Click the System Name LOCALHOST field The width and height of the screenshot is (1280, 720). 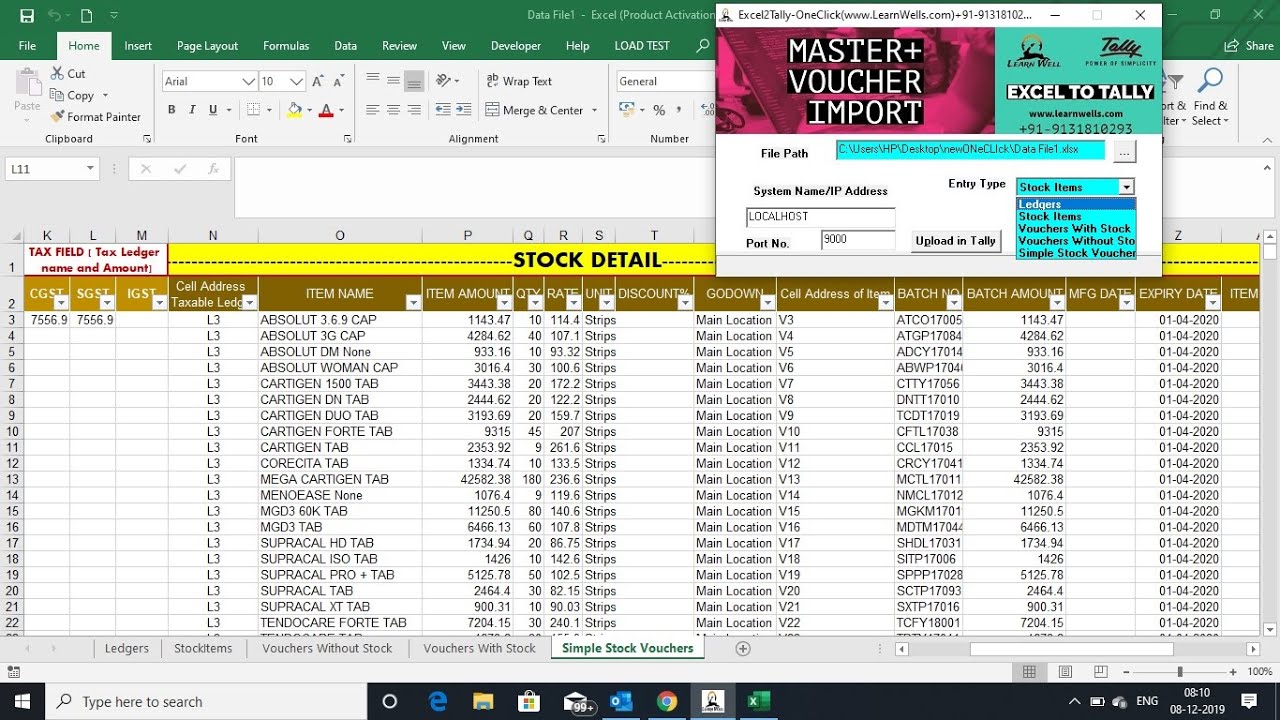[821, 217]
